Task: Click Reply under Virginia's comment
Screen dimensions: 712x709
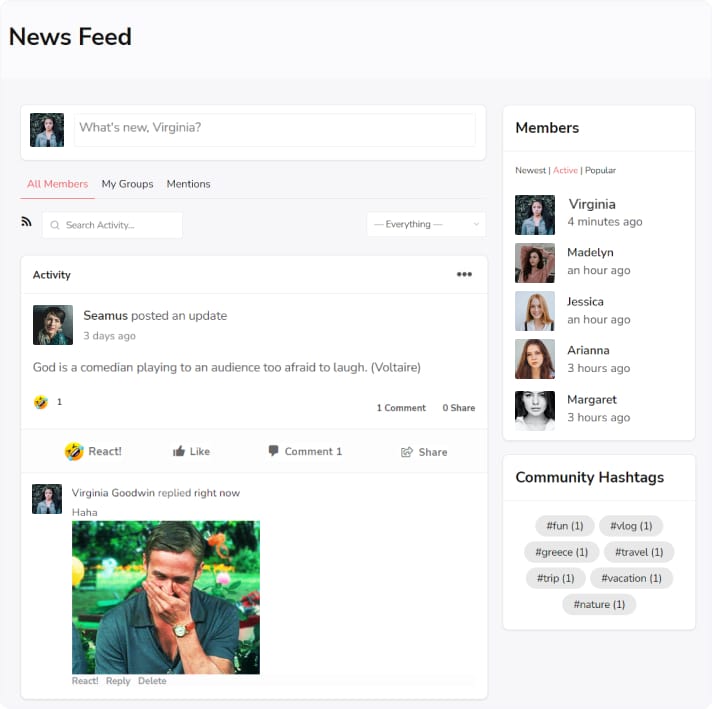Action: 118,681
